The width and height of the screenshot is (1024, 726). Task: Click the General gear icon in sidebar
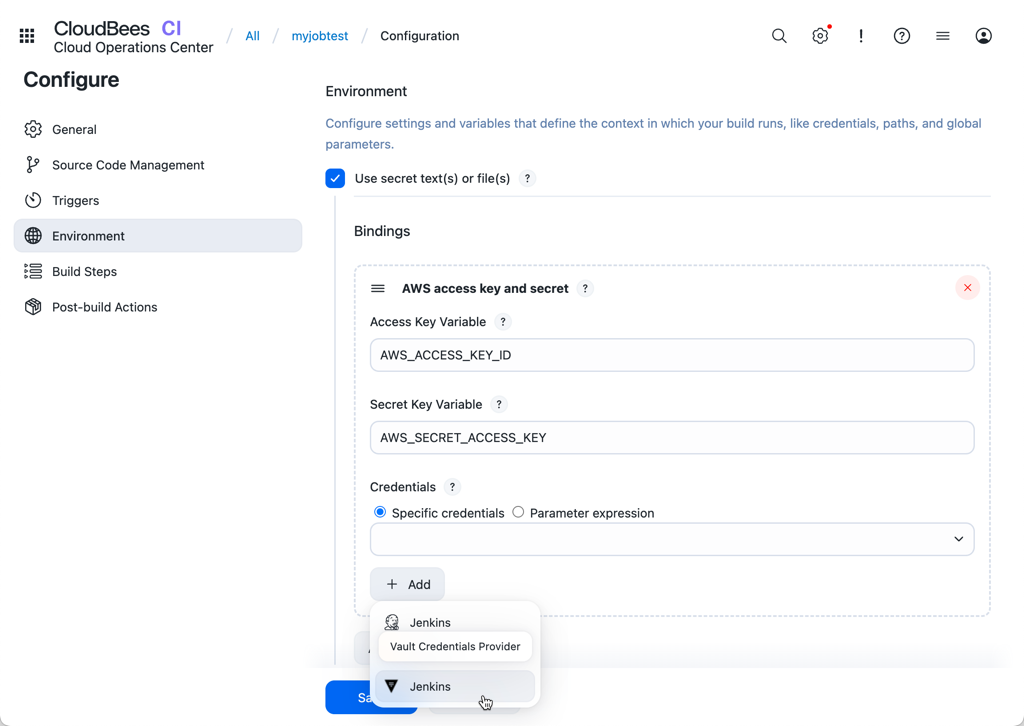pos(33,129)
